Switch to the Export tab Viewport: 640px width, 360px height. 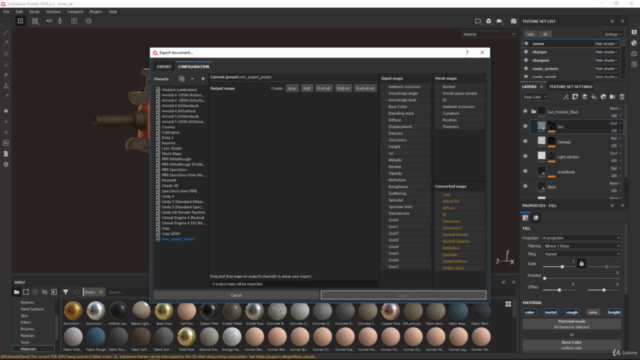pos(164,67)
